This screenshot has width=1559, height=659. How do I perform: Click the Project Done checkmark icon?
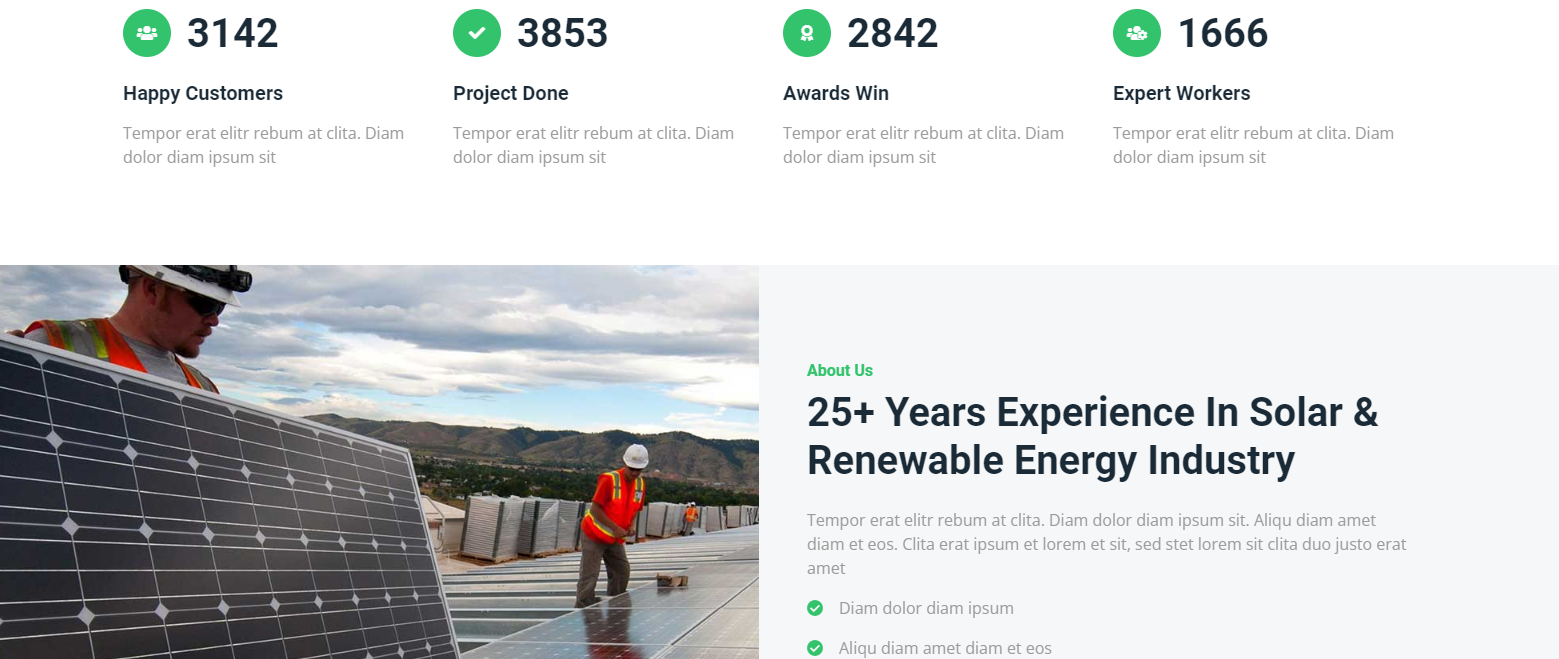click(x=477, y=33)
